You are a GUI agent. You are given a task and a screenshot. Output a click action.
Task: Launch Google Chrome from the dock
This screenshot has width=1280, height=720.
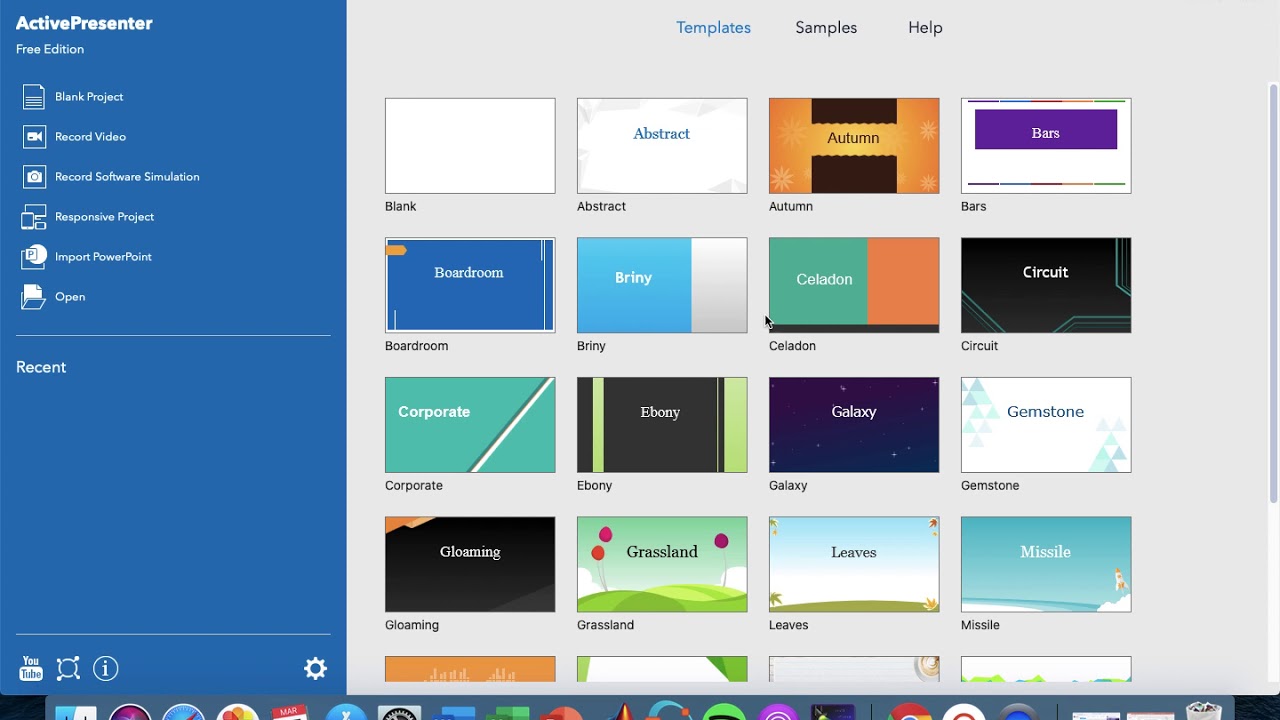pos(910,712)
